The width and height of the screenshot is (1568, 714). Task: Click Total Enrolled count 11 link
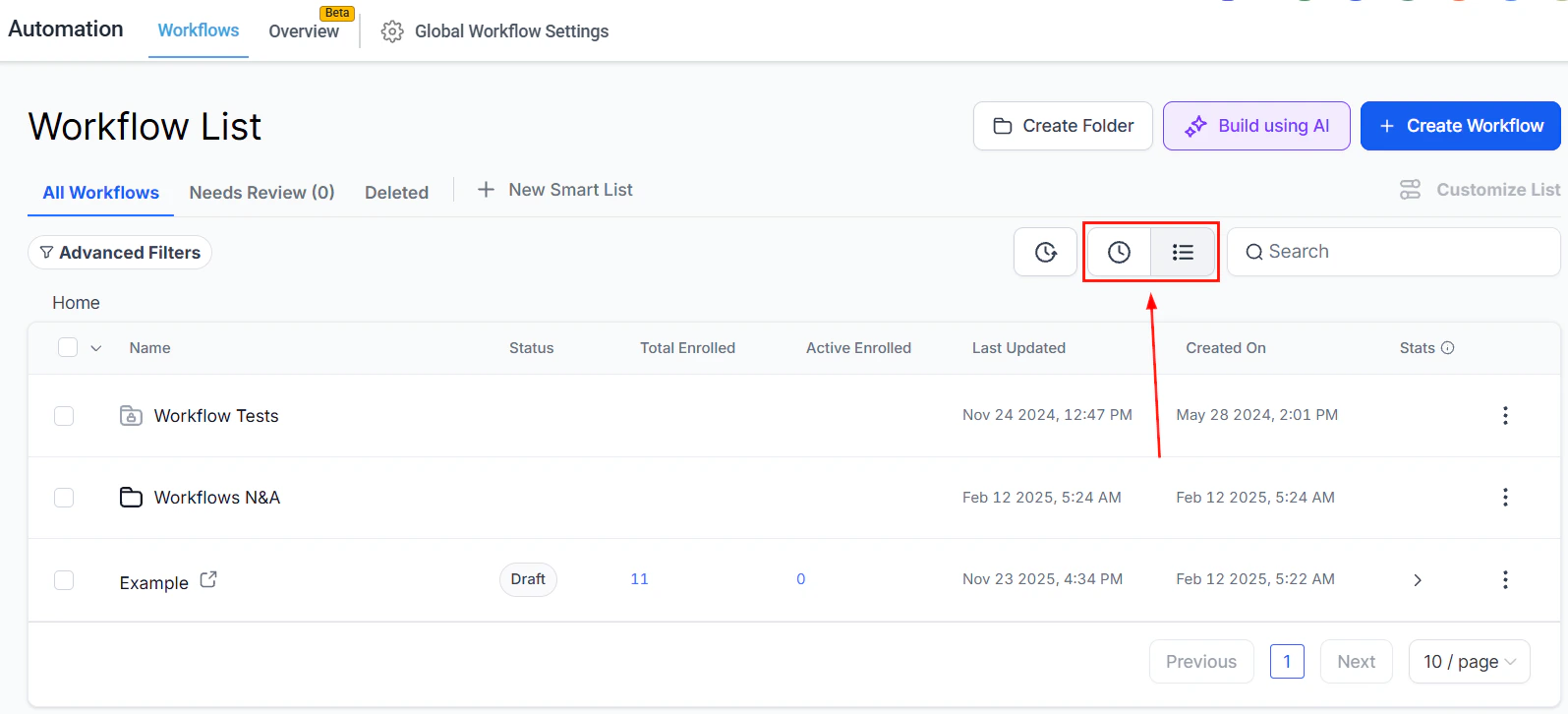(639, 579)
